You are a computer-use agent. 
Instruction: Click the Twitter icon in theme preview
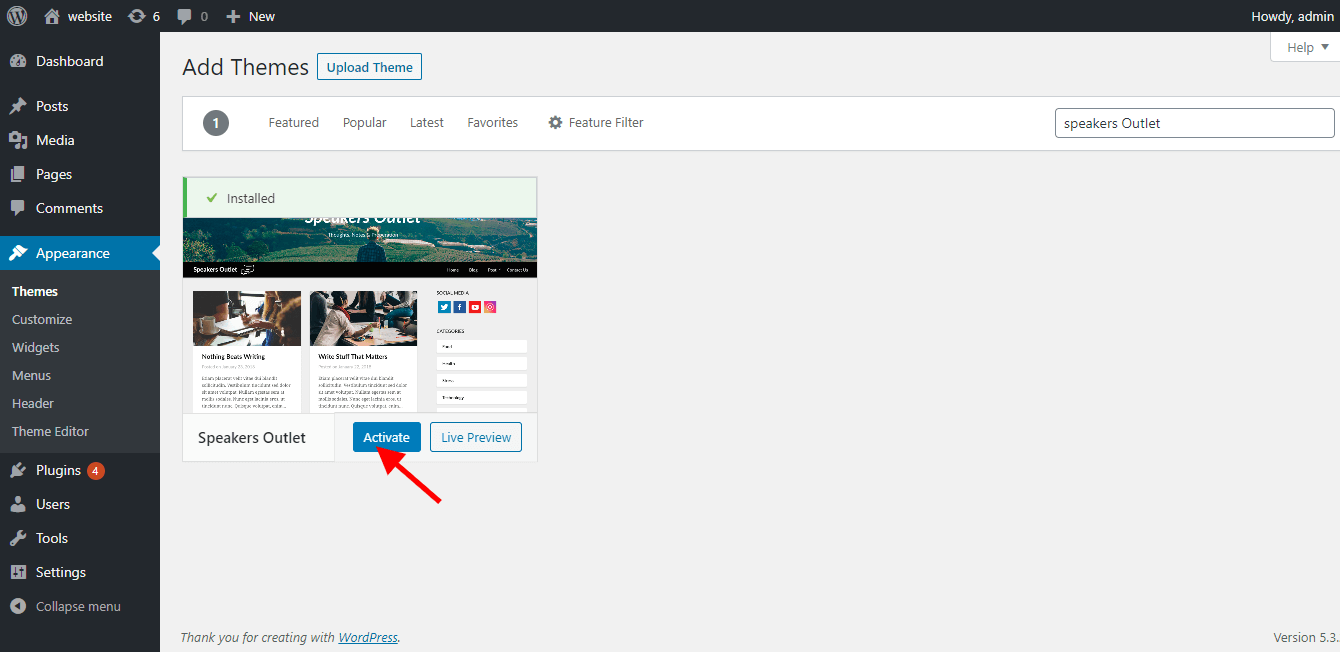pyautogui.click(x=444, y=307)
